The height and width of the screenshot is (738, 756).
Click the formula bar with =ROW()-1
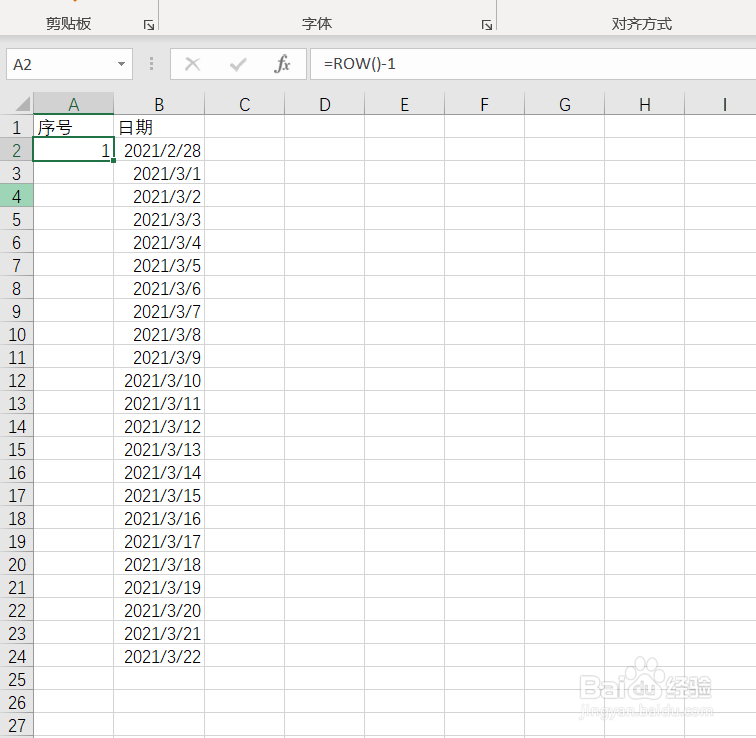(533, 64)
